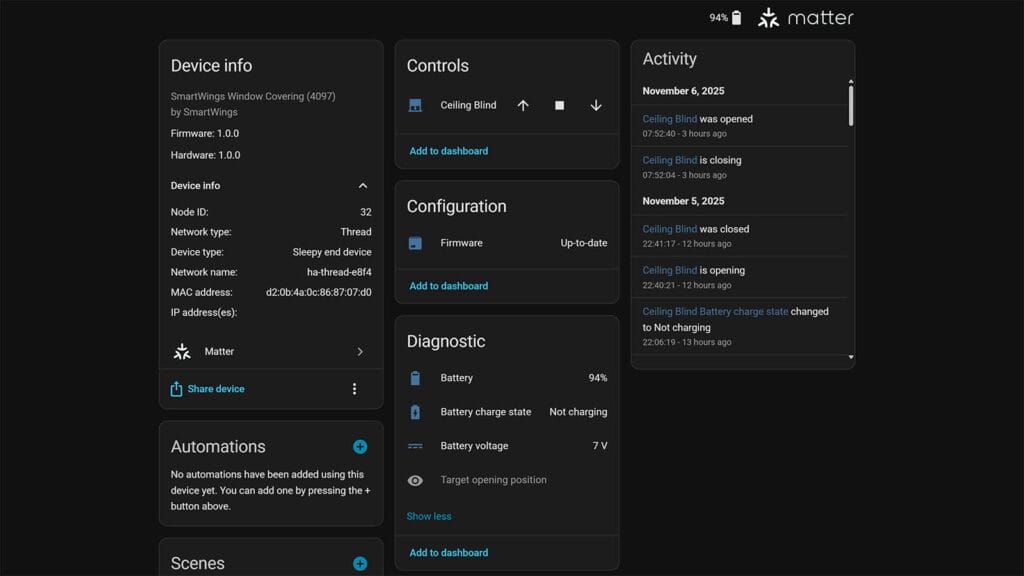Click the Activity panel scrollbar
Viewport: 1024px width, 576px height.
[x=851, y=105]
